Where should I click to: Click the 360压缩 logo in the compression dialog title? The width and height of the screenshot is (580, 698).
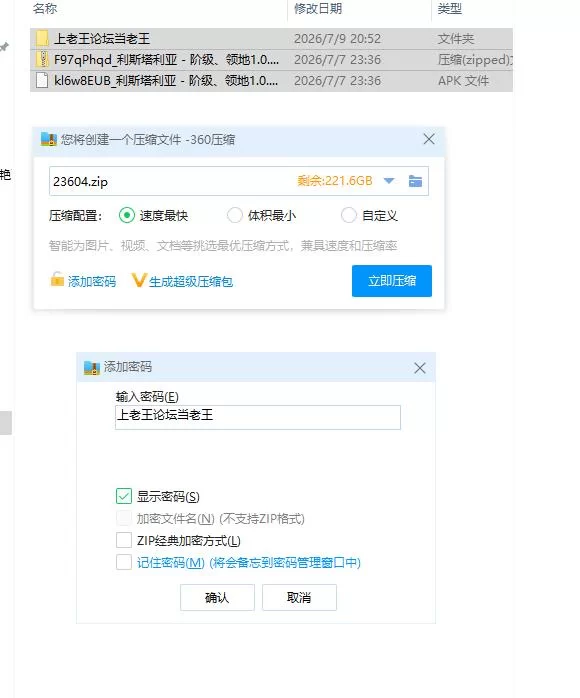(49, 139)
